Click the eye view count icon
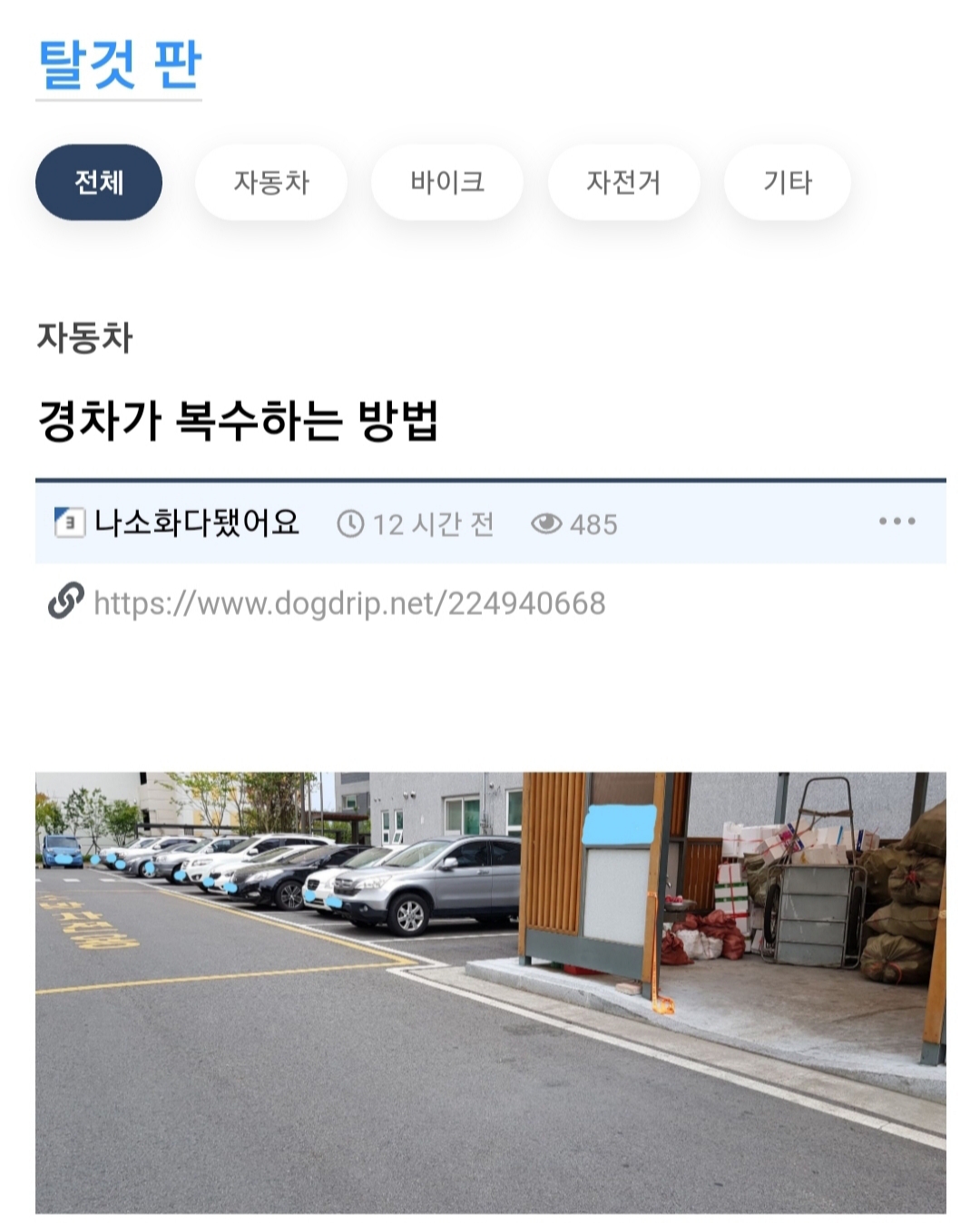980x1223 pixels. click(546, 523)
